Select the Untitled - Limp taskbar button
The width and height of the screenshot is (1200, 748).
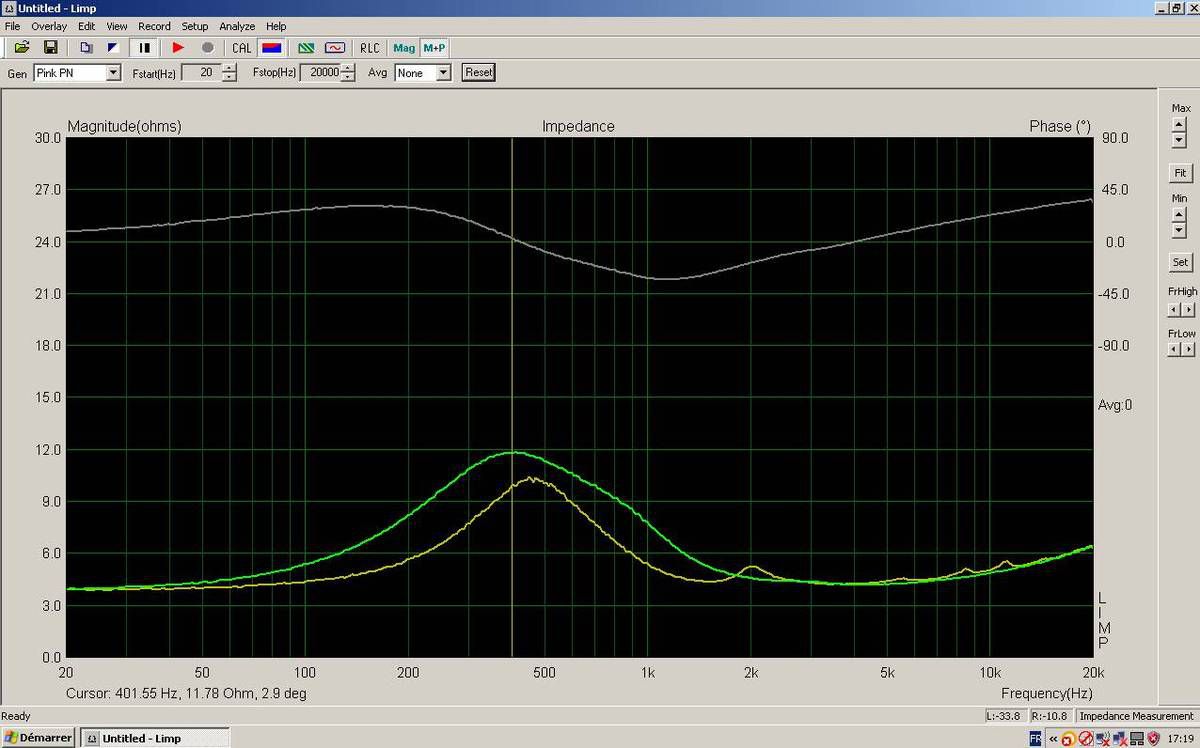(x=154, y=738)
